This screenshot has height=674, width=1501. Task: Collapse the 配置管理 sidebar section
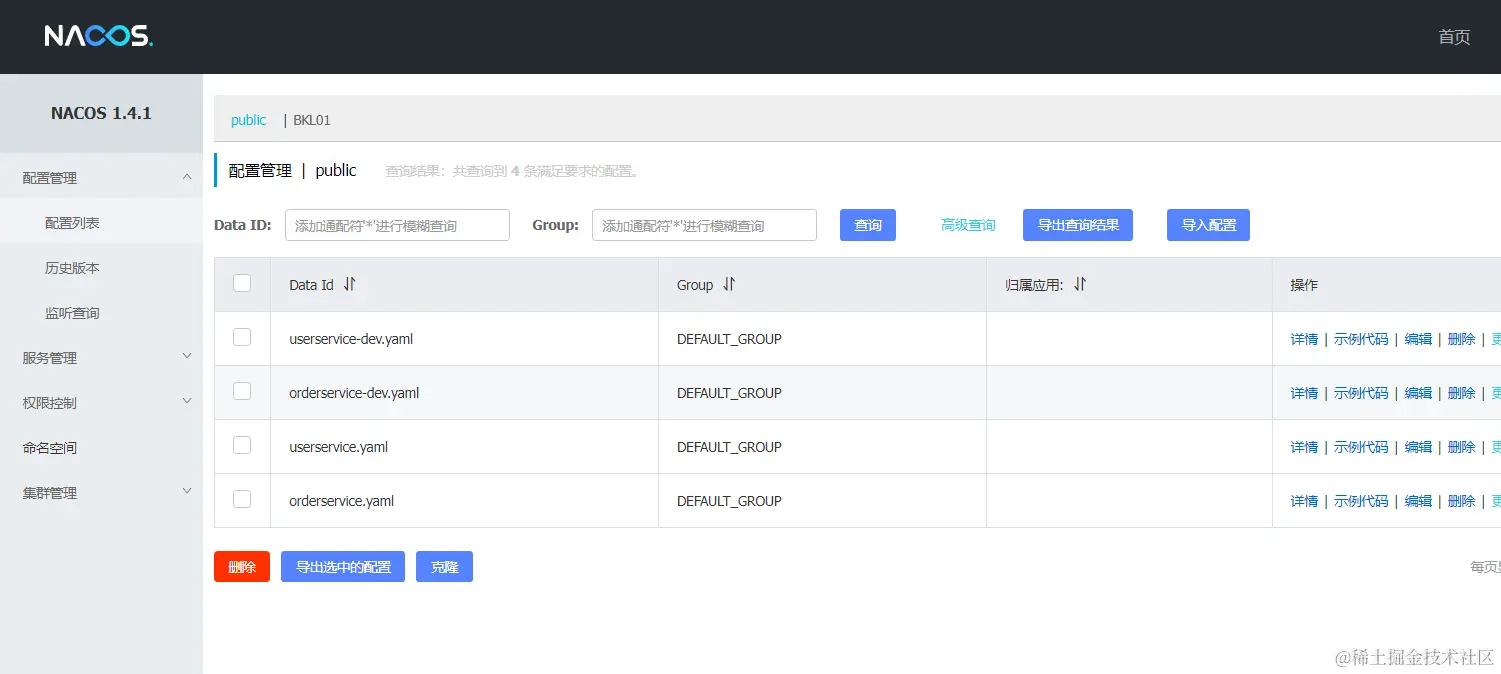coord(101,177)
